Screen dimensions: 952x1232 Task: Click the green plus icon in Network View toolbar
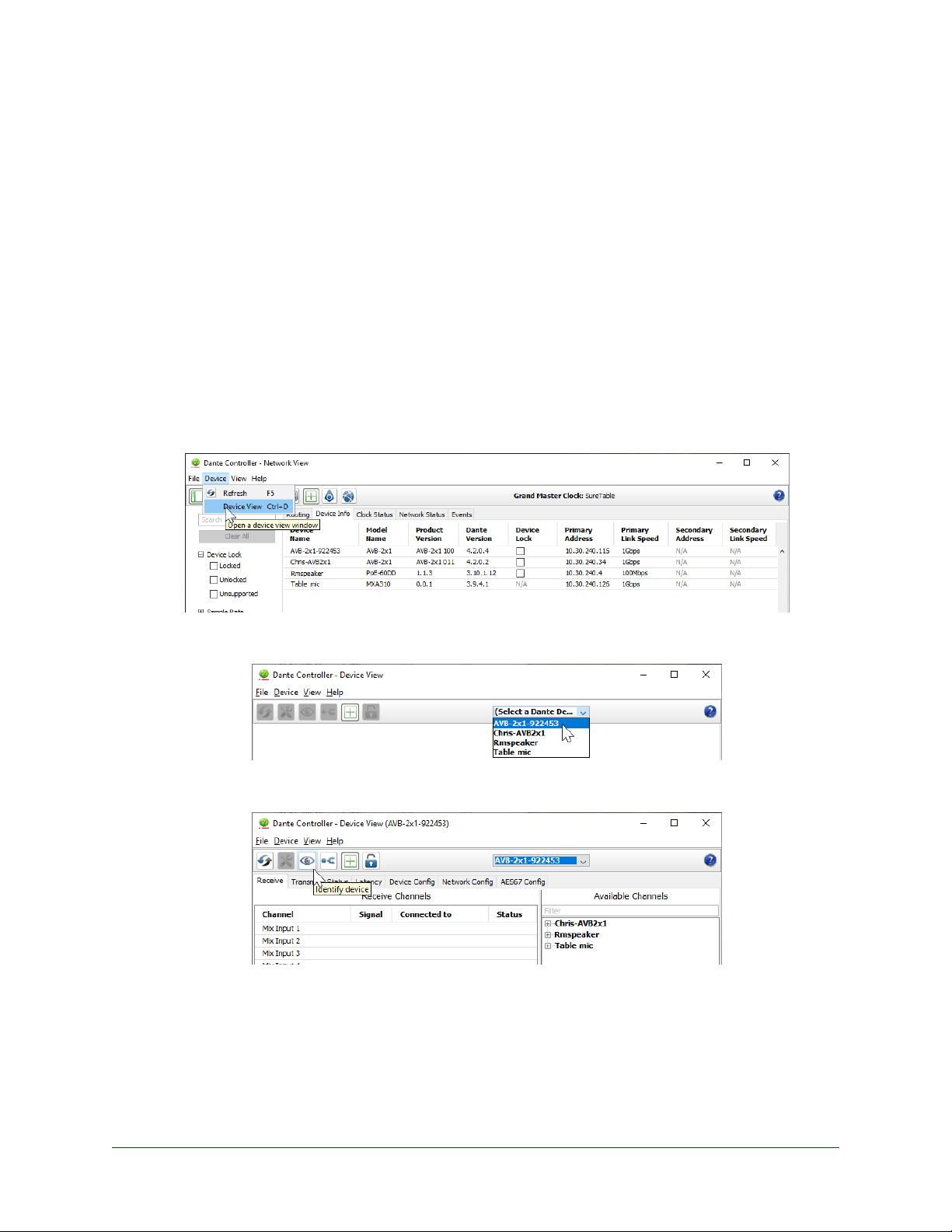311,496
